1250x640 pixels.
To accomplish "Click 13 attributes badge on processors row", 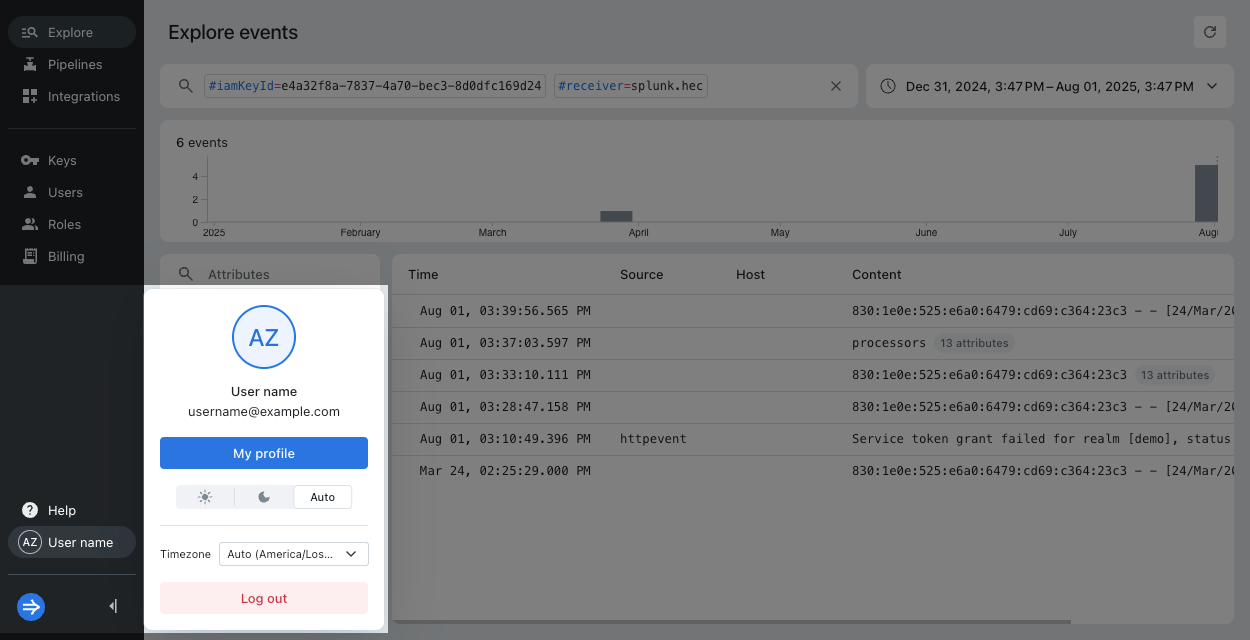I will [974, 343].
